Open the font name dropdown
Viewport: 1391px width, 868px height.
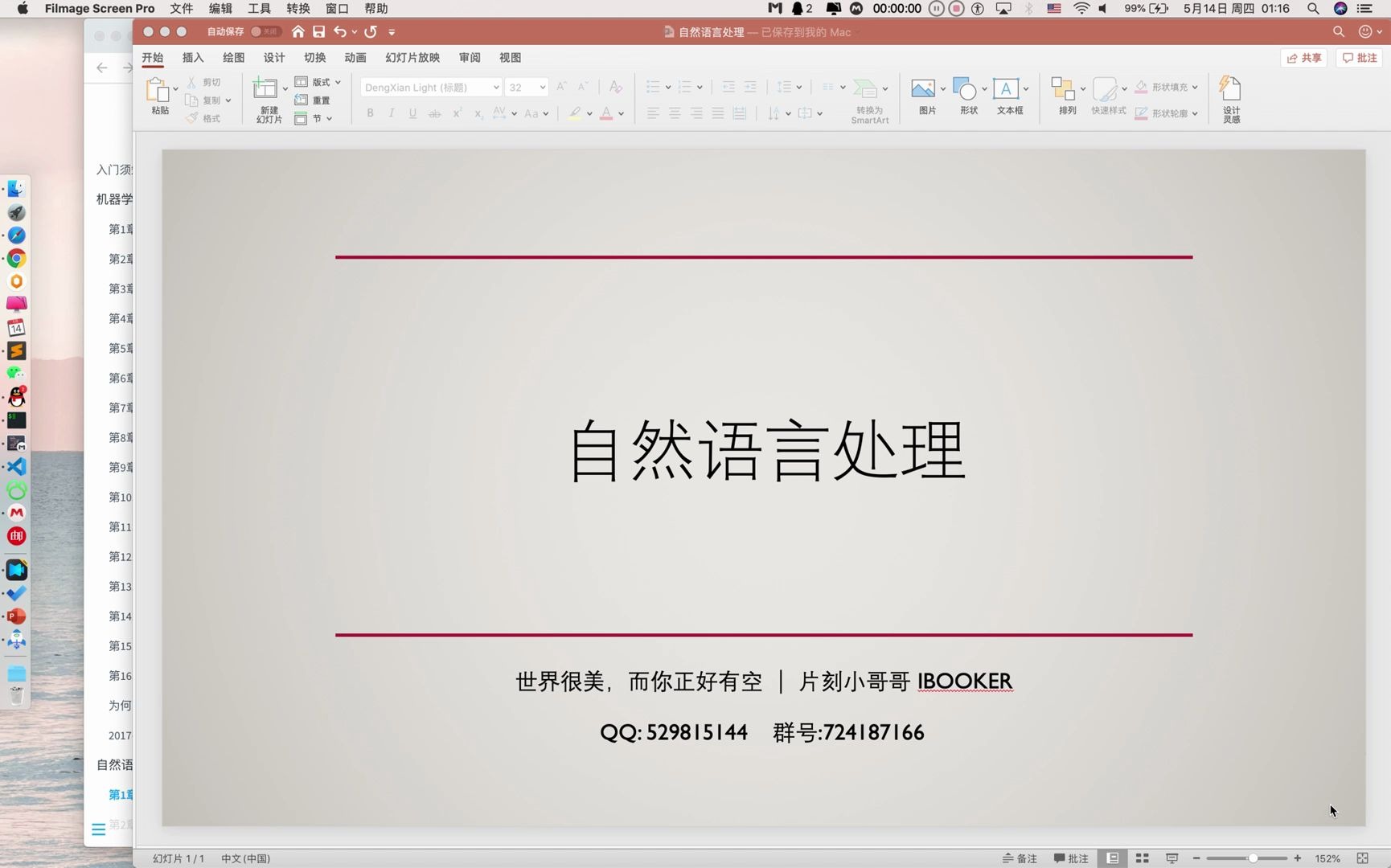click(496, 88)
